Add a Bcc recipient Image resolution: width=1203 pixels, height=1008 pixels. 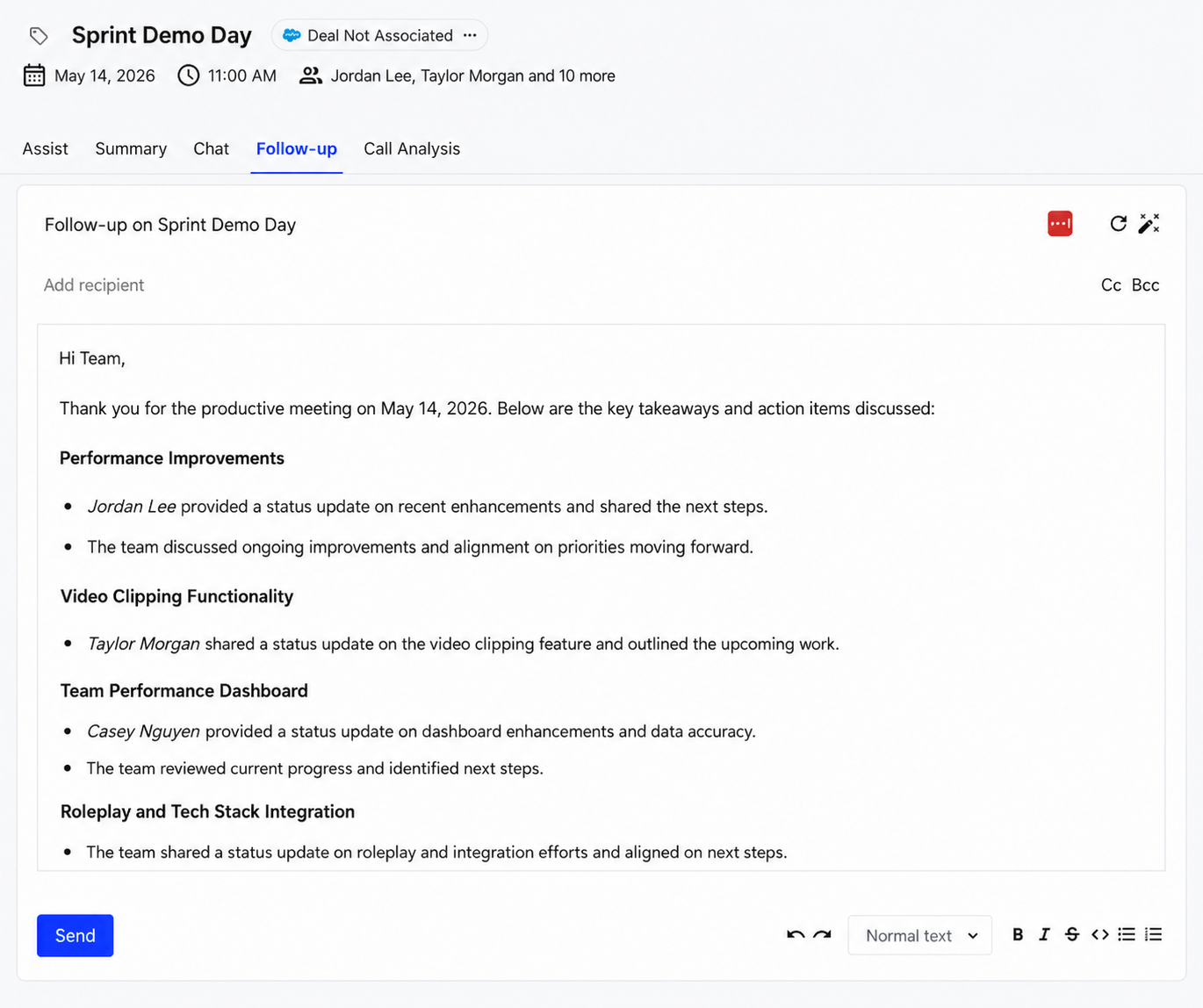(1145, 284)
